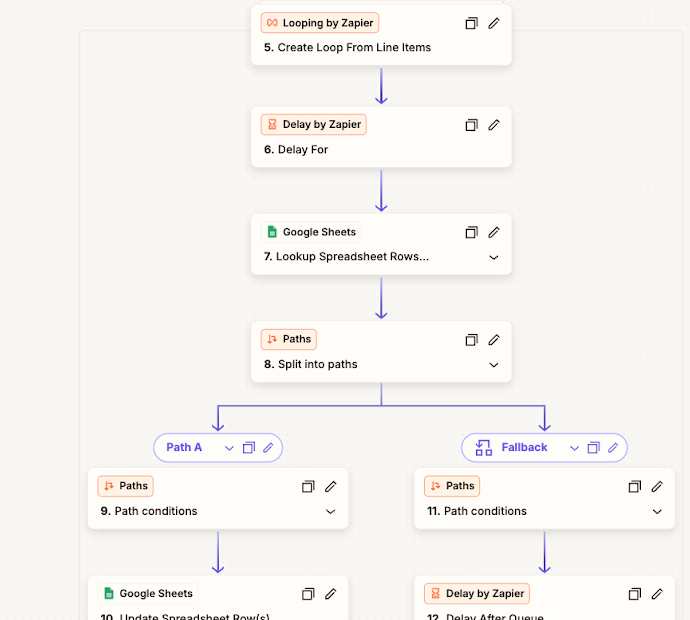The image size is (690, 620).
Task: Duplicate the Create Loop From Line Items step
Action: point(472,23)
